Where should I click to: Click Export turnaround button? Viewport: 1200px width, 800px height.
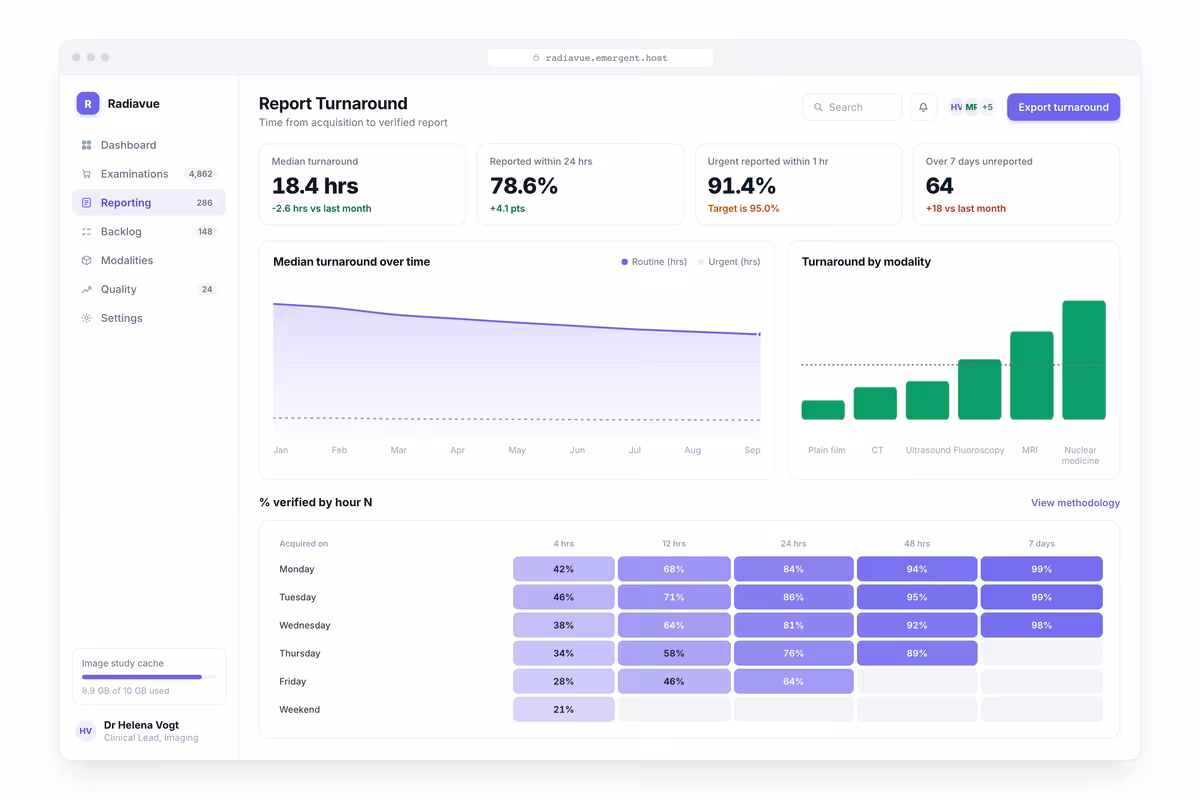click(1063, 107)
